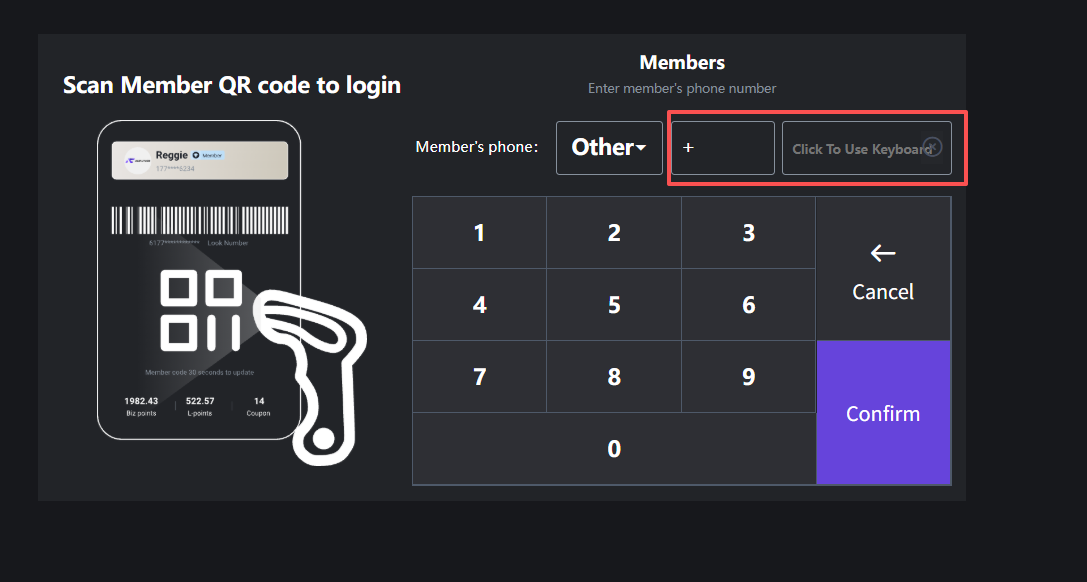Viewport: 1087px width, 582px height.
Task: Cancel the member login
Action: (x=883, y=270)
